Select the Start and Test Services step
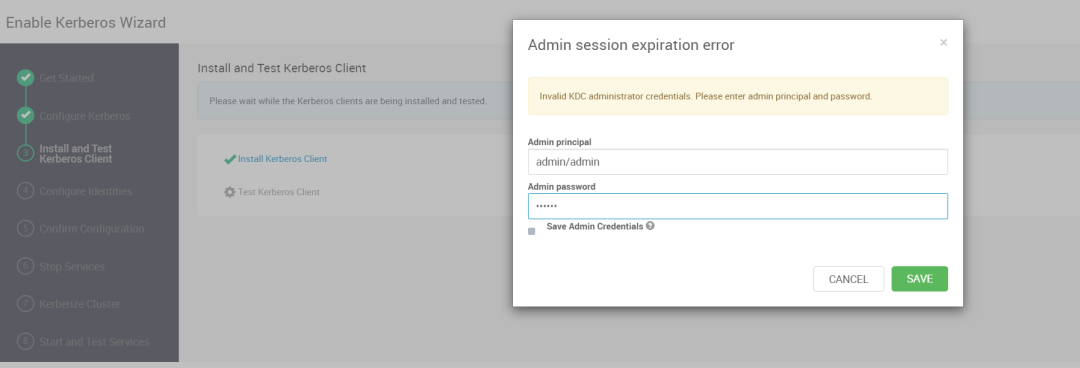 coord(94,342)
